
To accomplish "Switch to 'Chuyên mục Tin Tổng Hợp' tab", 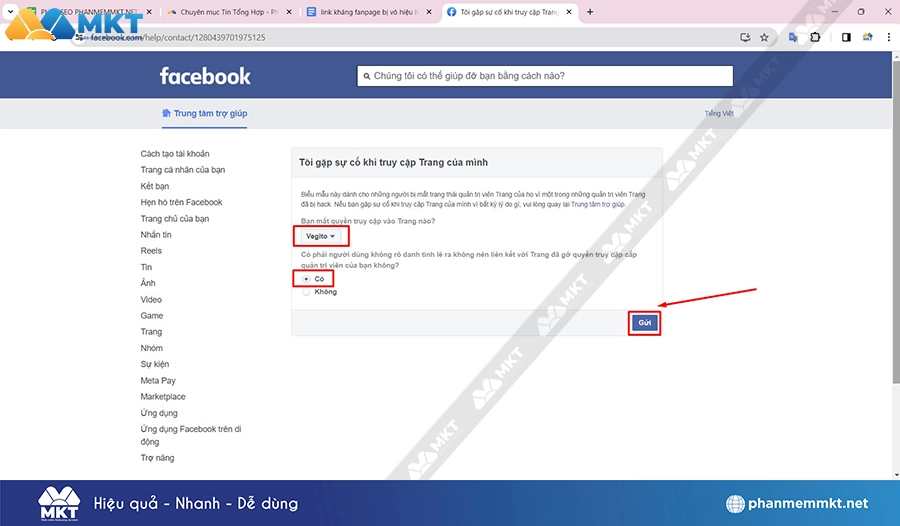I will pos(230,11).
